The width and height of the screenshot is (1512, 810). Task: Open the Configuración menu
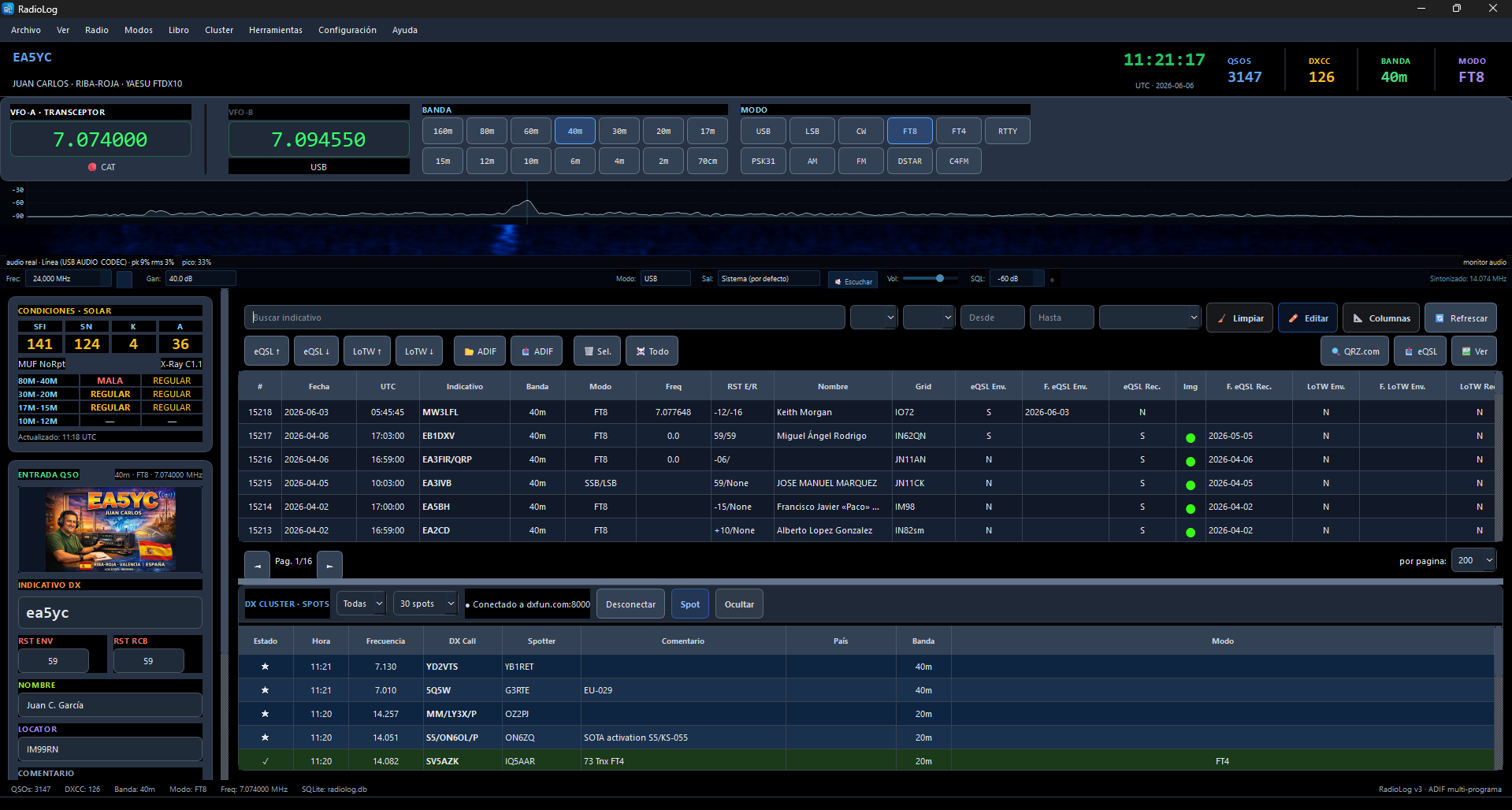(347, 30)
